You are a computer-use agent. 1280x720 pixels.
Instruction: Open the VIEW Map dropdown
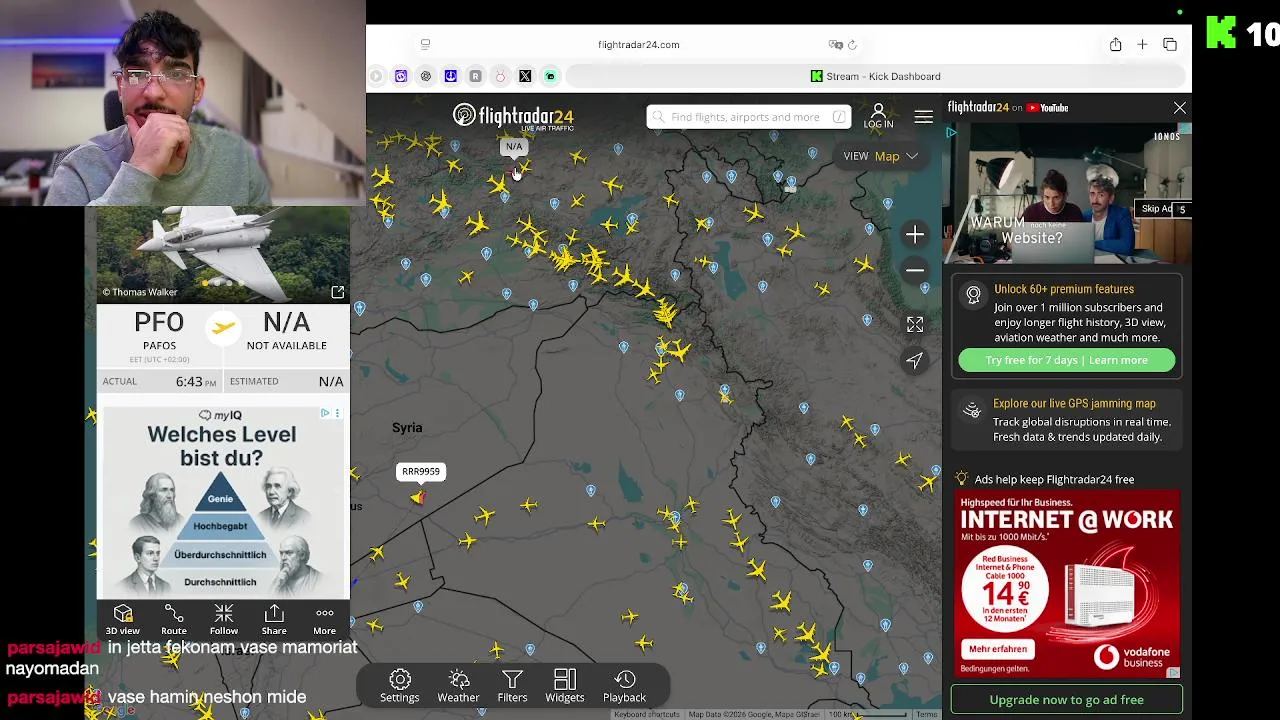(880, 156)
